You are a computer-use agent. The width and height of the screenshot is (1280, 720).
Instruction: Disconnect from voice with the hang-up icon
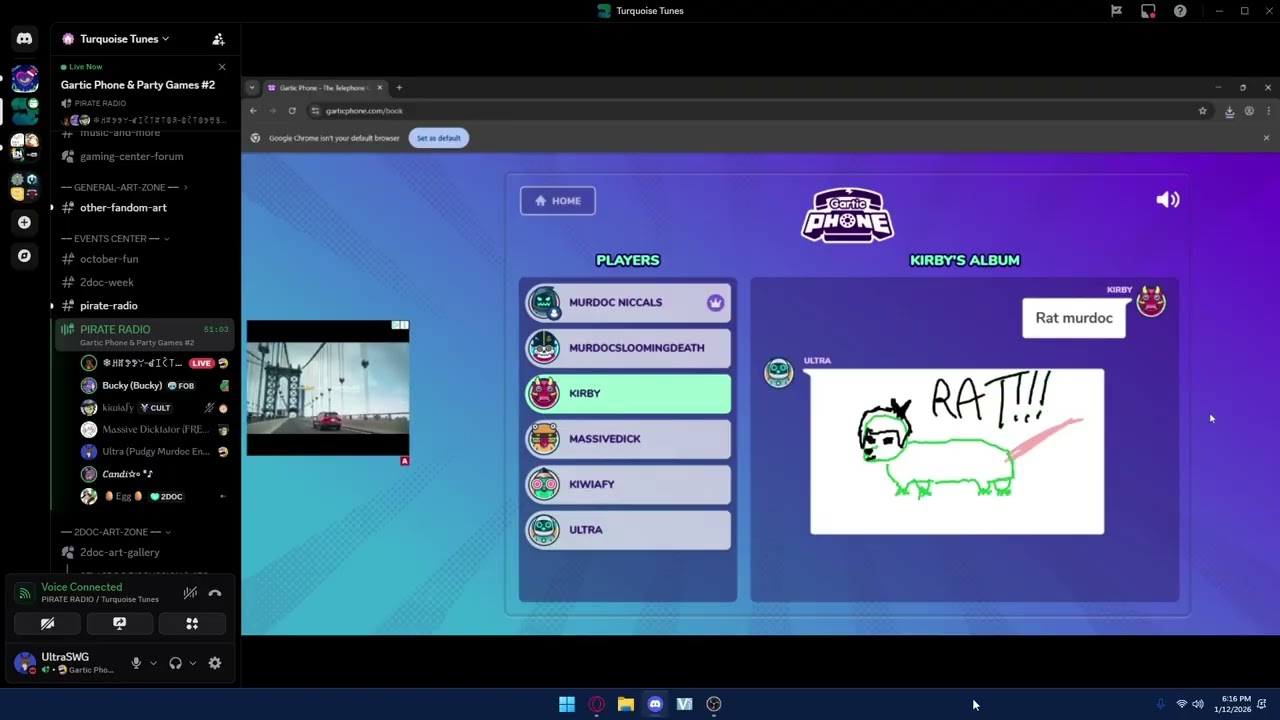point(215,593)
